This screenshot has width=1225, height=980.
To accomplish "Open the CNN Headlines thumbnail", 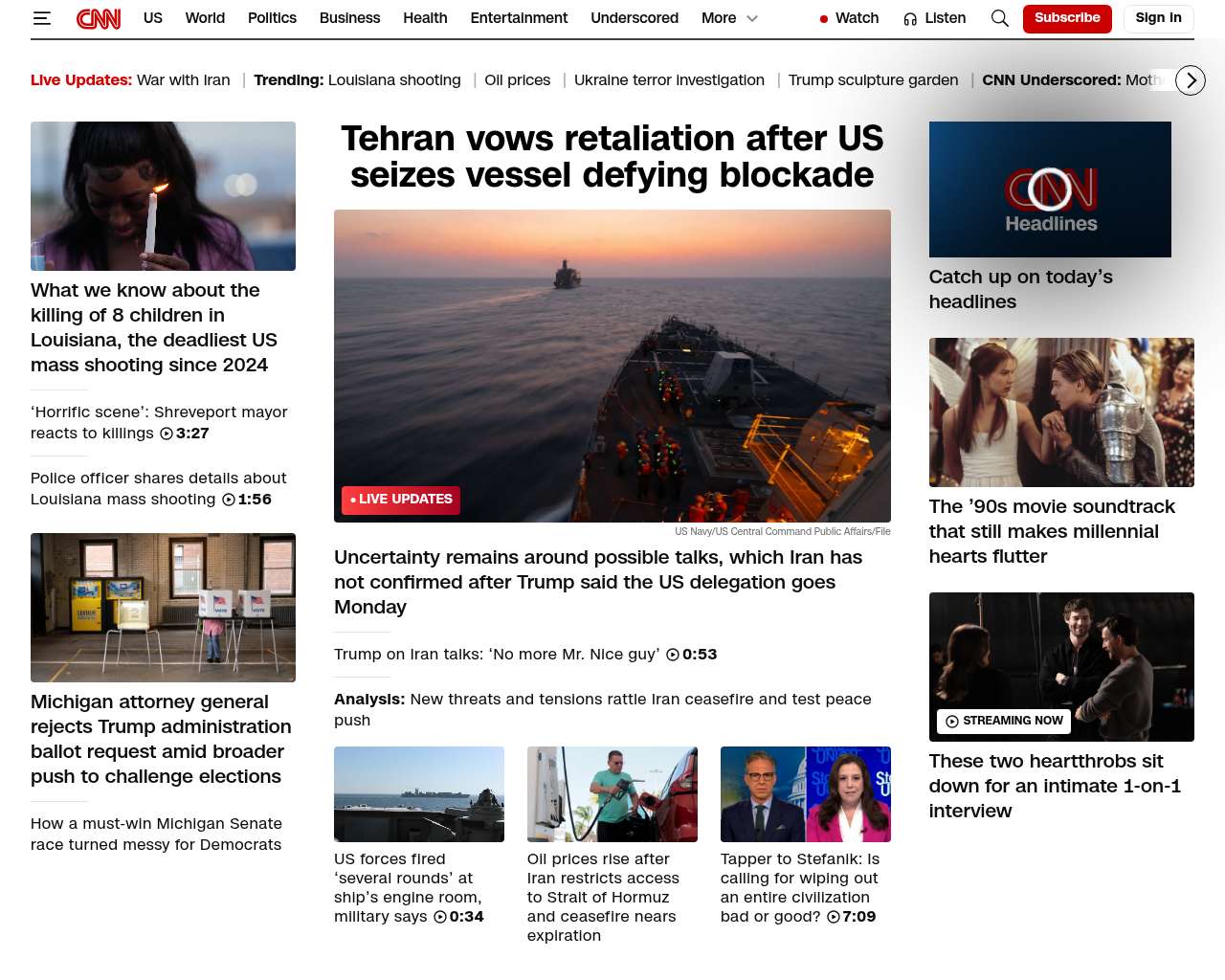I will click(1050, 189).
